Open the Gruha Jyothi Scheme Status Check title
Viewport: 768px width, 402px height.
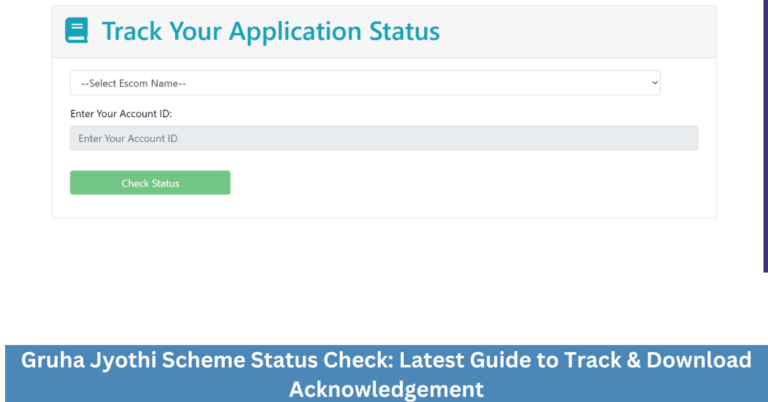click(x=384, y=373)
